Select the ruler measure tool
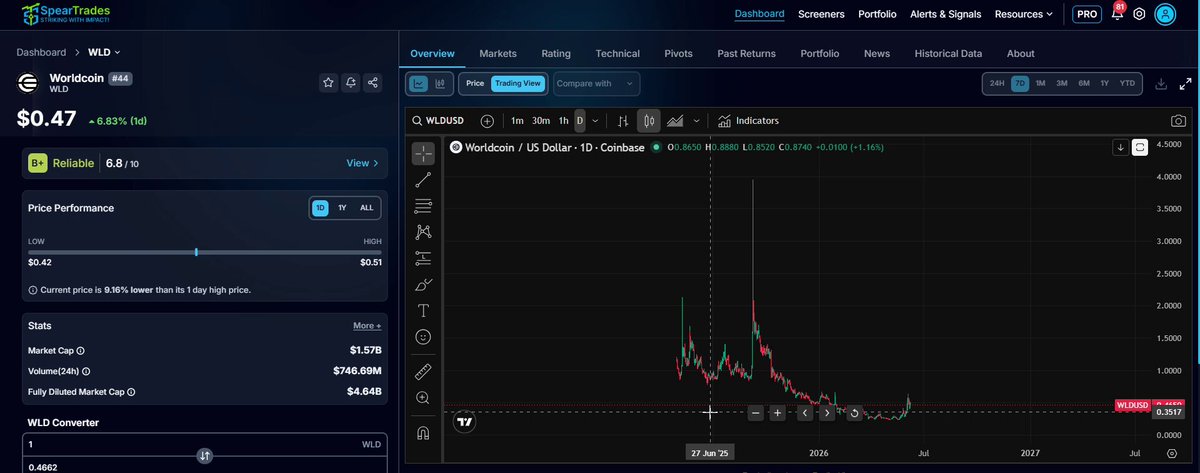Screen dimensions: 1200x473 423,371
